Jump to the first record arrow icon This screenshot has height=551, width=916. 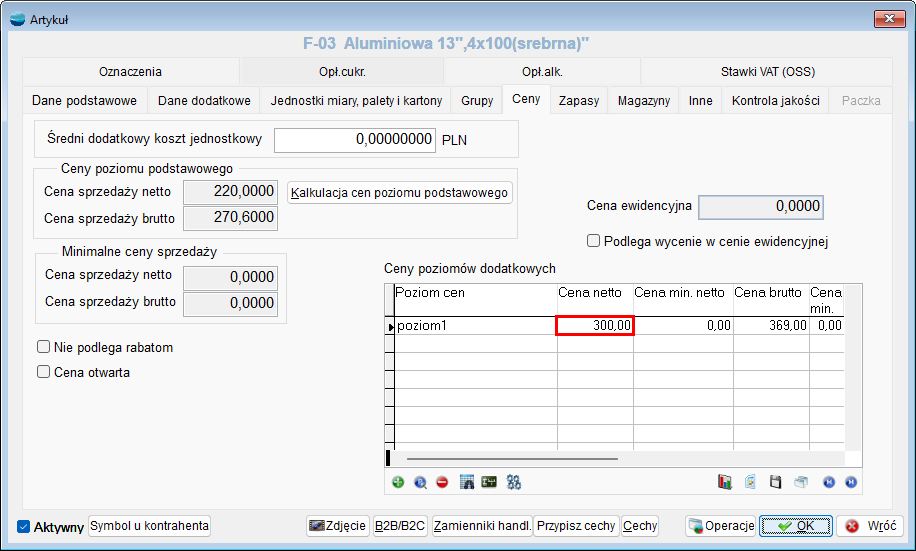pos(828,482)
